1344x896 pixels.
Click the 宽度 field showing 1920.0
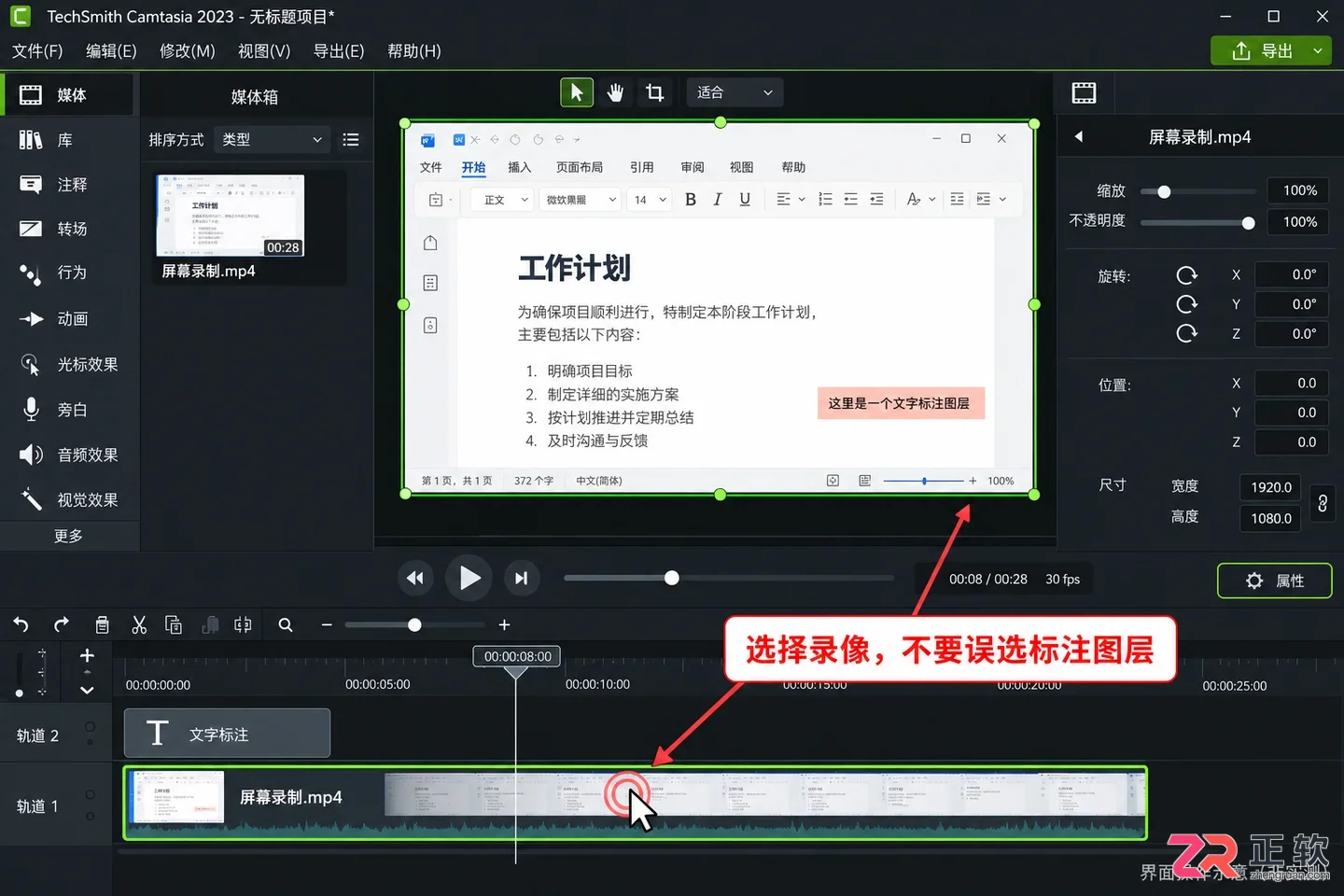click(x=1271, y=487)
